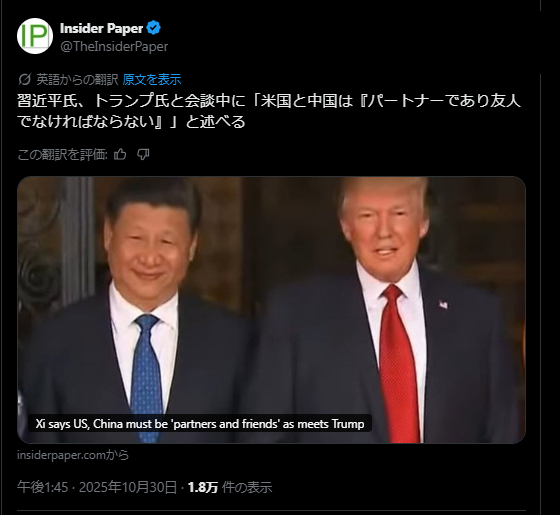Rate the translation with thumbs up
The image size is (560, 515).
[120, 155]
